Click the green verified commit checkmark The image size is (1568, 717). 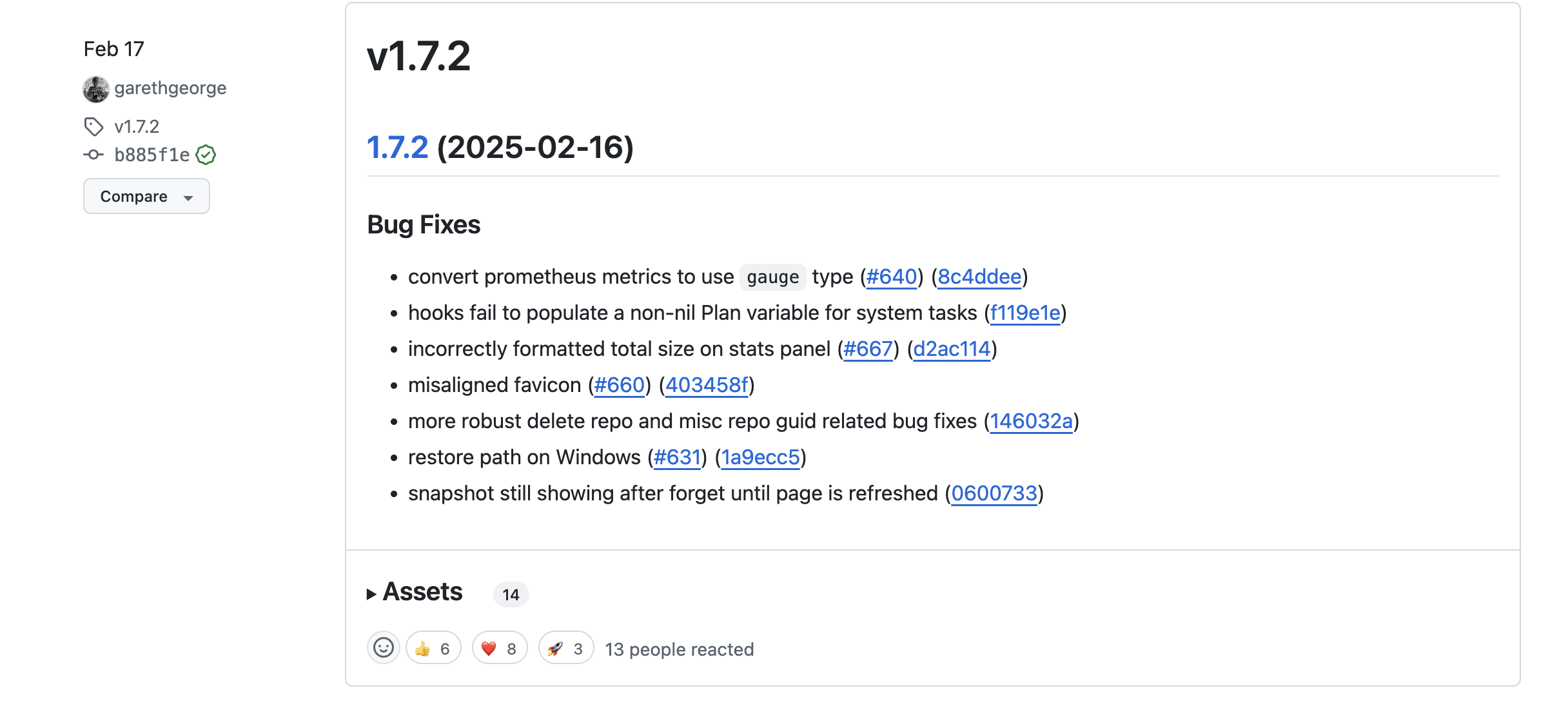206,155
